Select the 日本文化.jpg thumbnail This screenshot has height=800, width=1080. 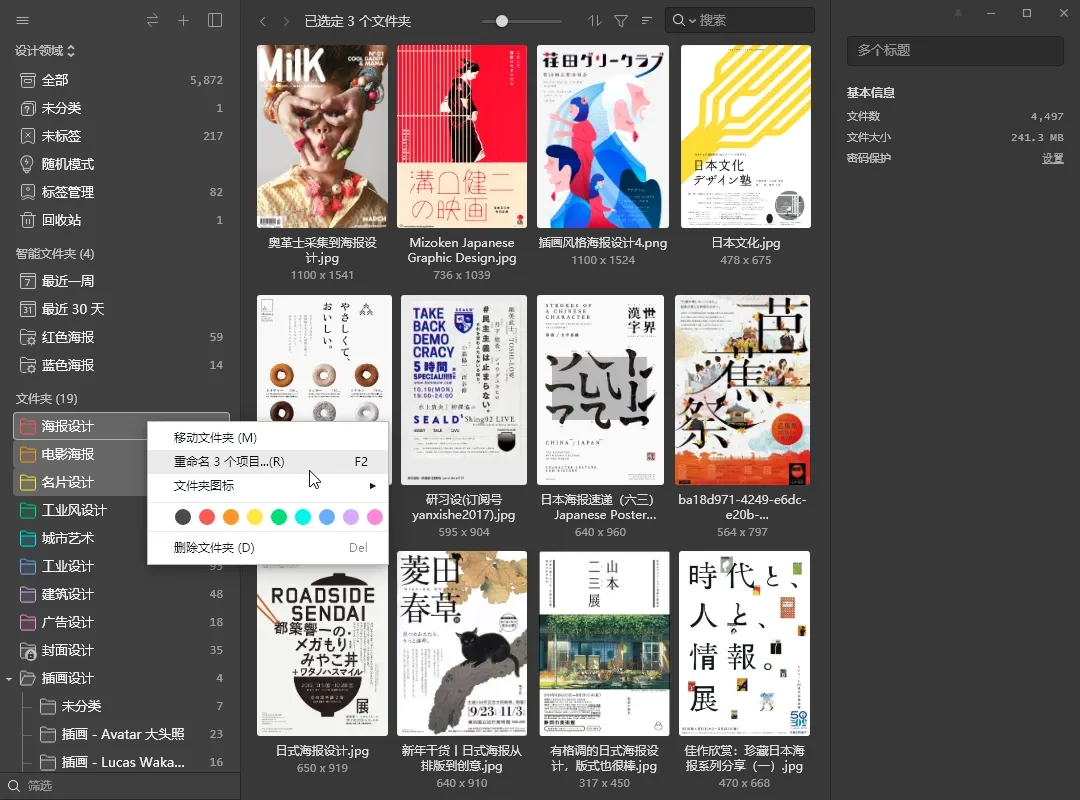(x=745, y=137)
